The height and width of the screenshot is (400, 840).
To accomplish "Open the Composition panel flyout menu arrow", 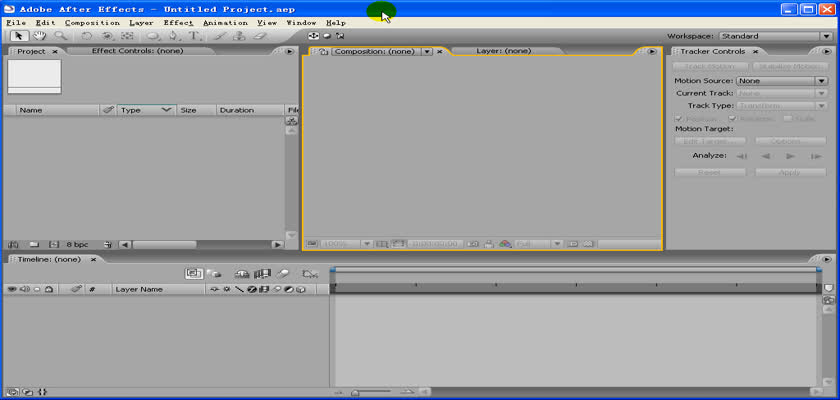I will pyautogui.click(x=651, y=51).
